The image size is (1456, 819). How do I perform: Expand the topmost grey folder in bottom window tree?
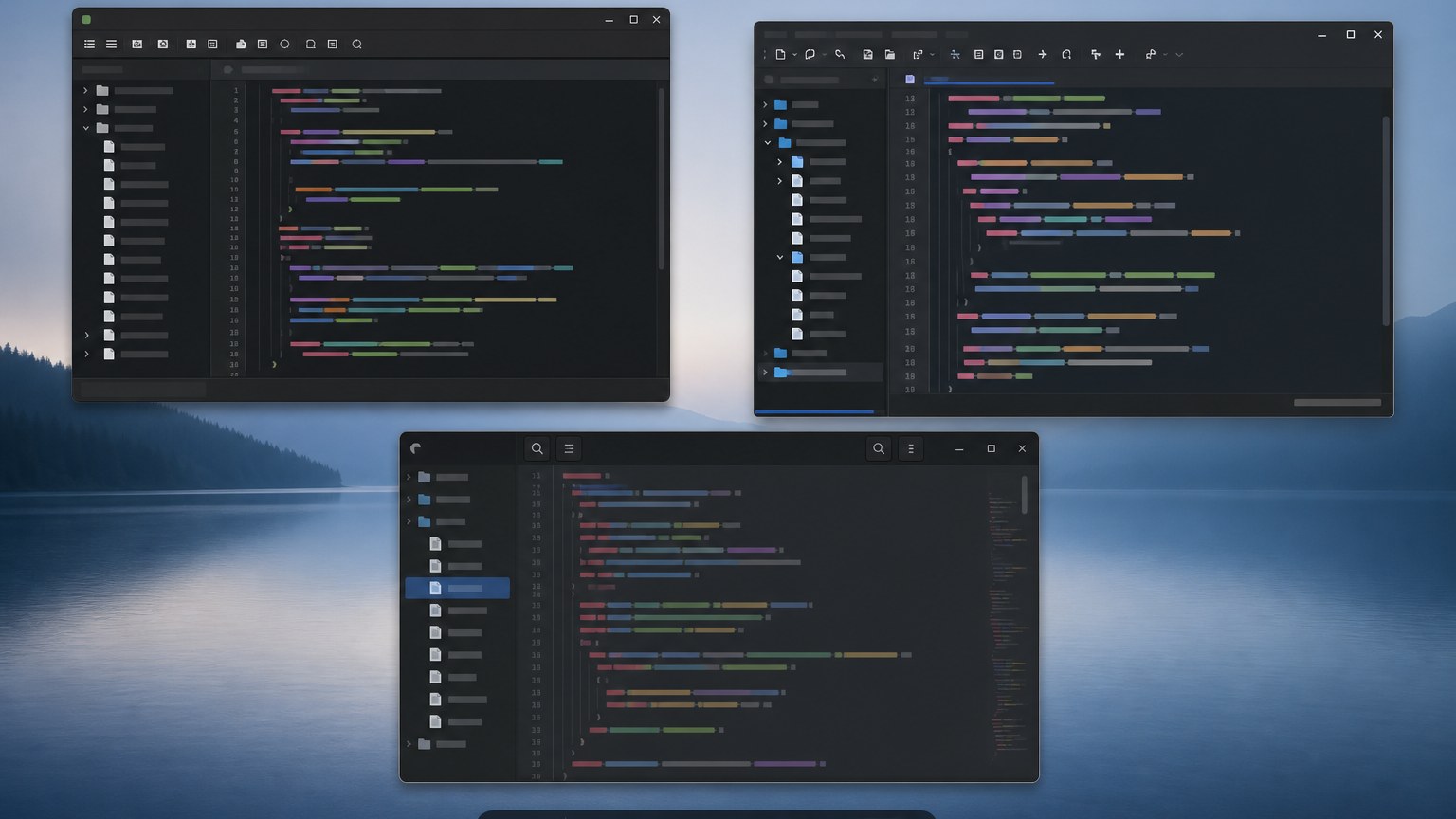click(409, 477)
